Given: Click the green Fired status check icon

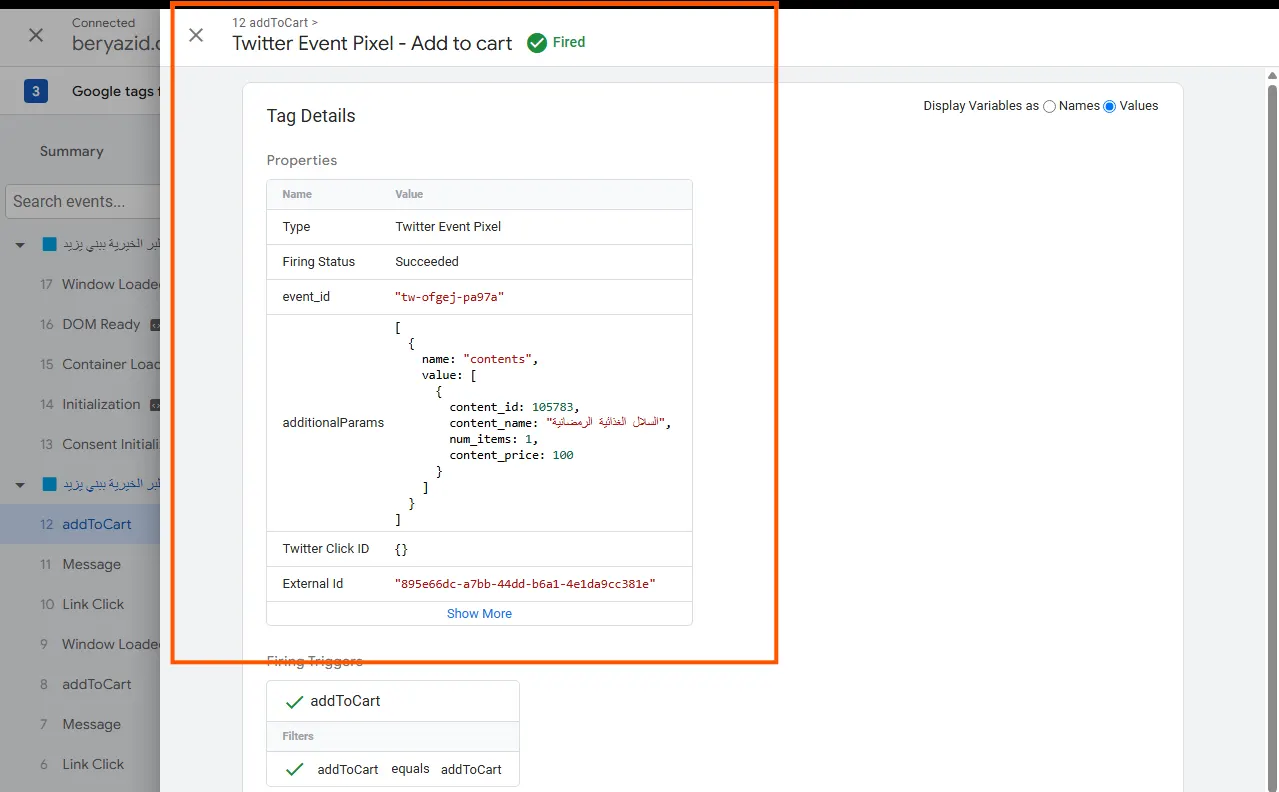Looking at the screenshot, I should pyautogui.click(x=537, y=43).
